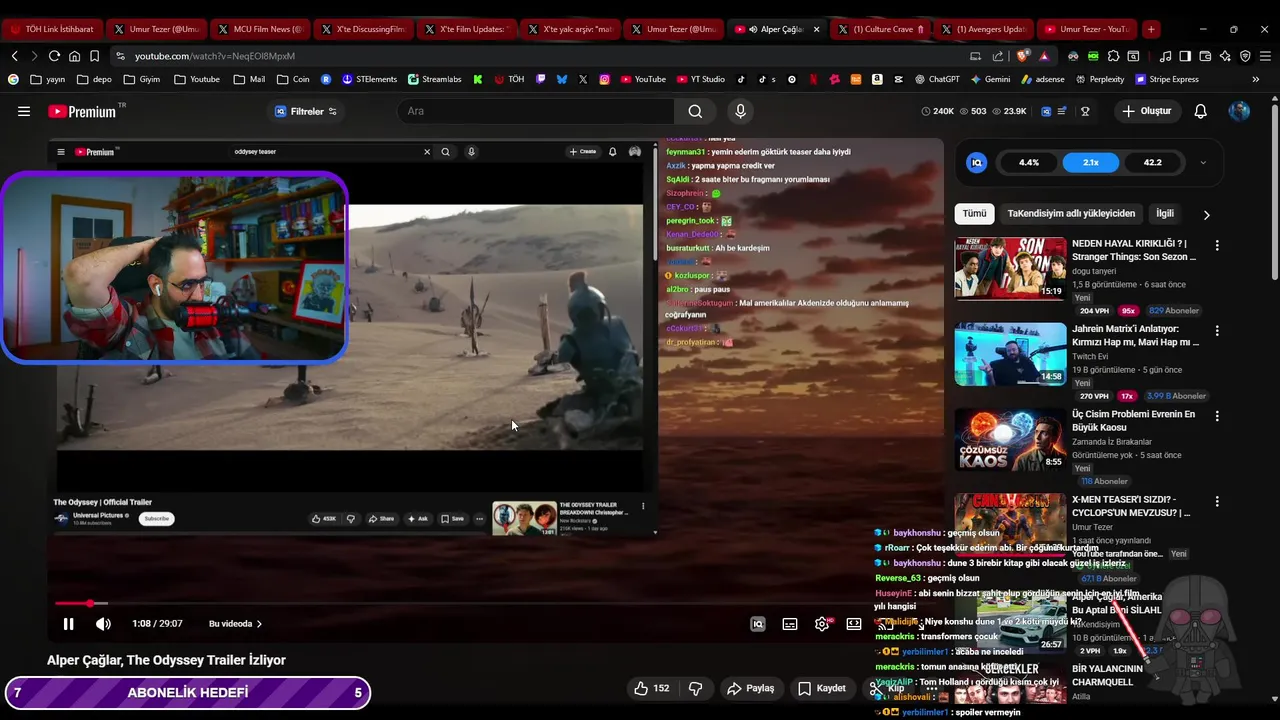Image resolution: width=1280 pixels, height=720 pixels.
Task: Open the account avatar menu
Action: pos(1239,111)
